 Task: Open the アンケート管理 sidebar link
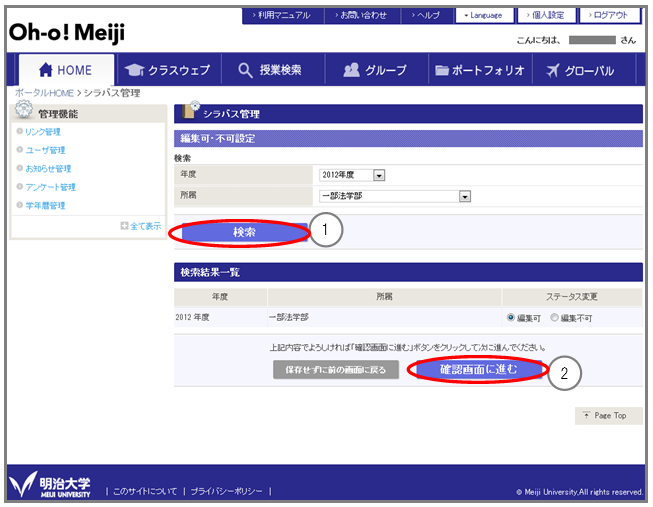click(50, 187)
